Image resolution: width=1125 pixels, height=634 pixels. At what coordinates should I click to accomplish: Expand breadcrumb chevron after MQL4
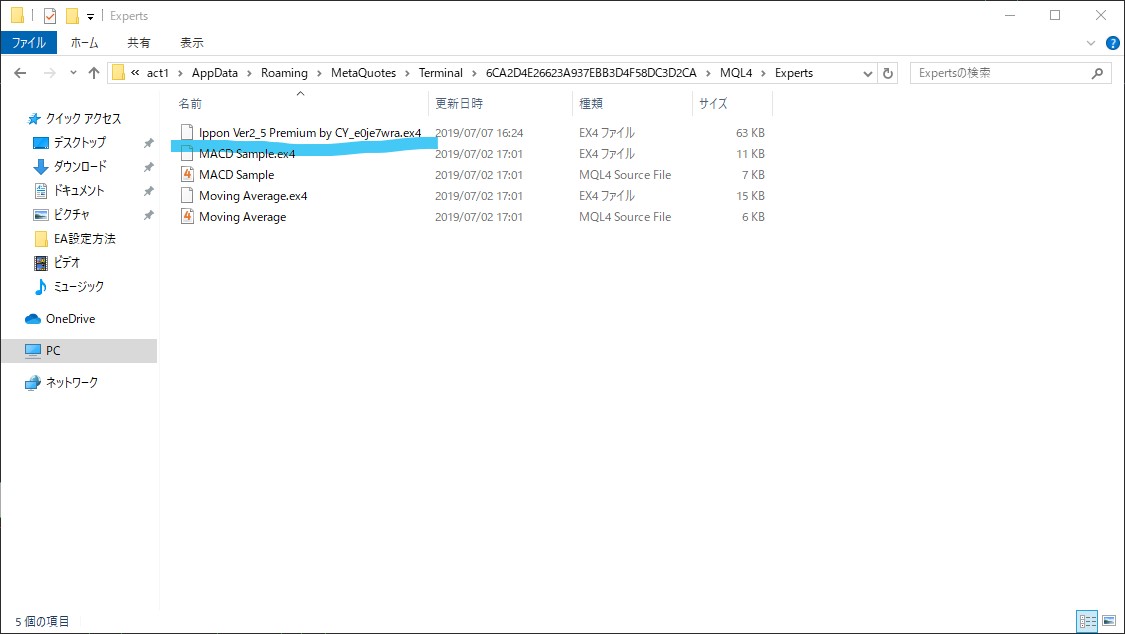click(763, 73)
